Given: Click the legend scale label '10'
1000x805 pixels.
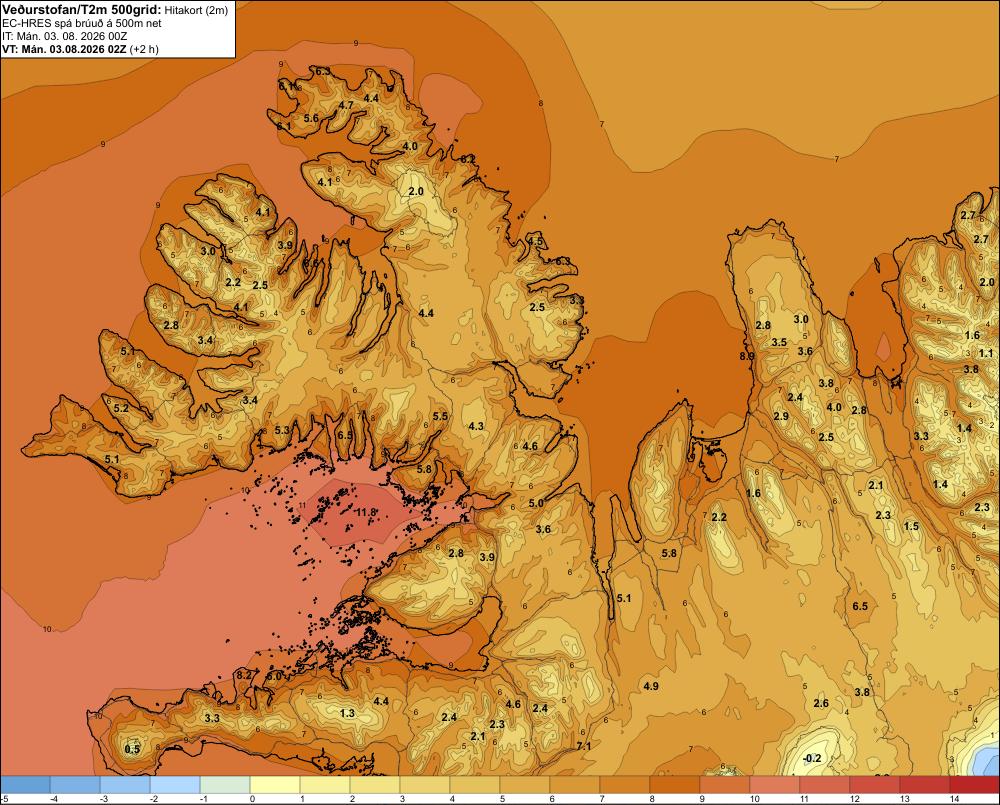Looking at the screenshot, I should 754,799.
